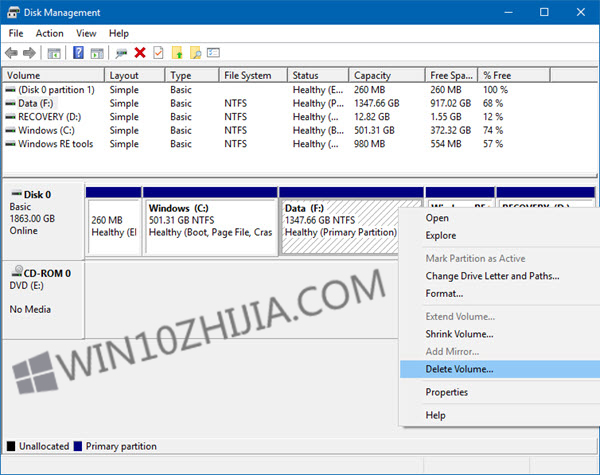The width and height of the screenshot is (600, 475).
Task: Sort by the Free Space column header
Action: pos(452,75)
